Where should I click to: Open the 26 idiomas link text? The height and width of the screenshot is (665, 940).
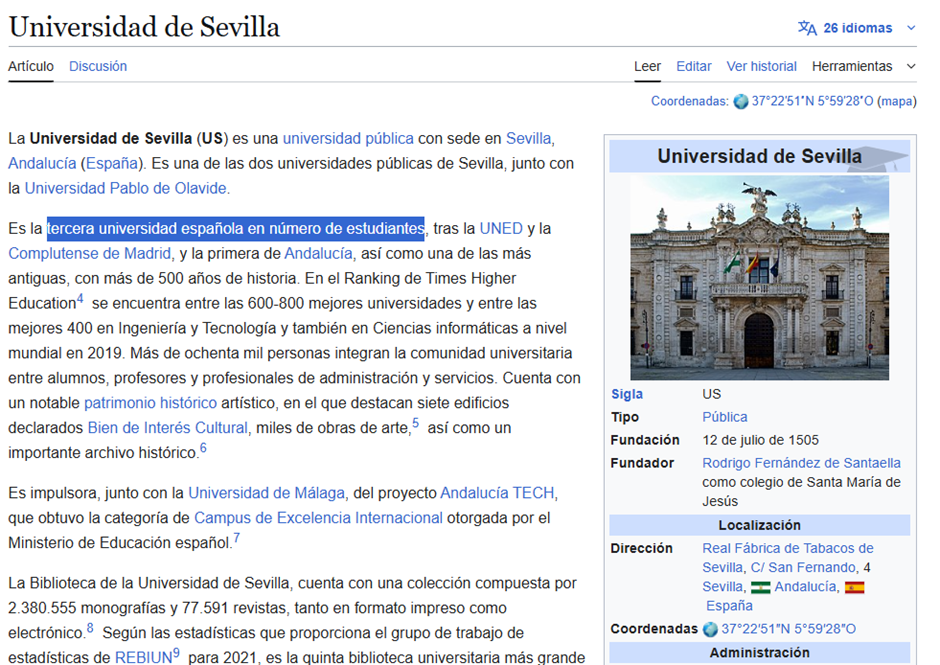coord(857,28)
